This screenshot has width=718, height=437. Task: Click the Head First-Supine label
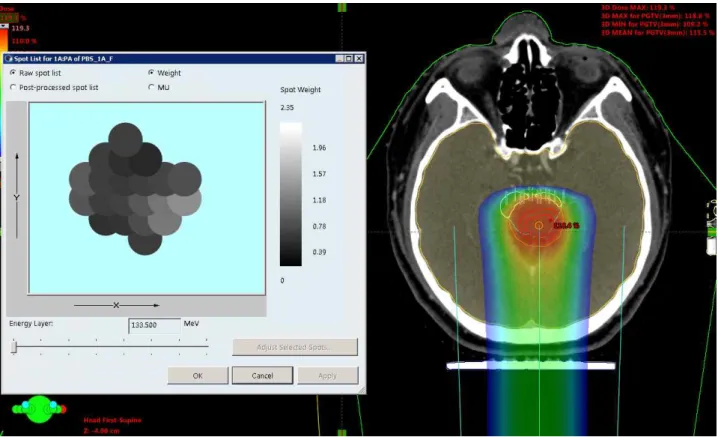click(x=113, y=420)
